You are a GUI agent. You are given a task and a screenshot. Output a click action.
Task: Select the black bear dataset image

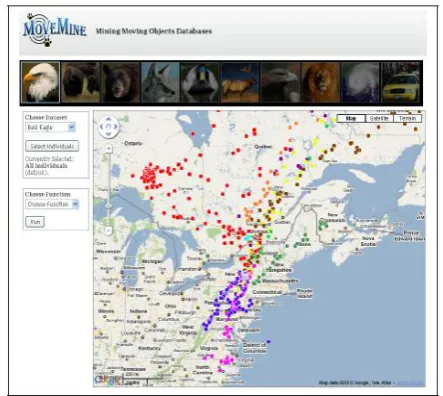point(120,82)
